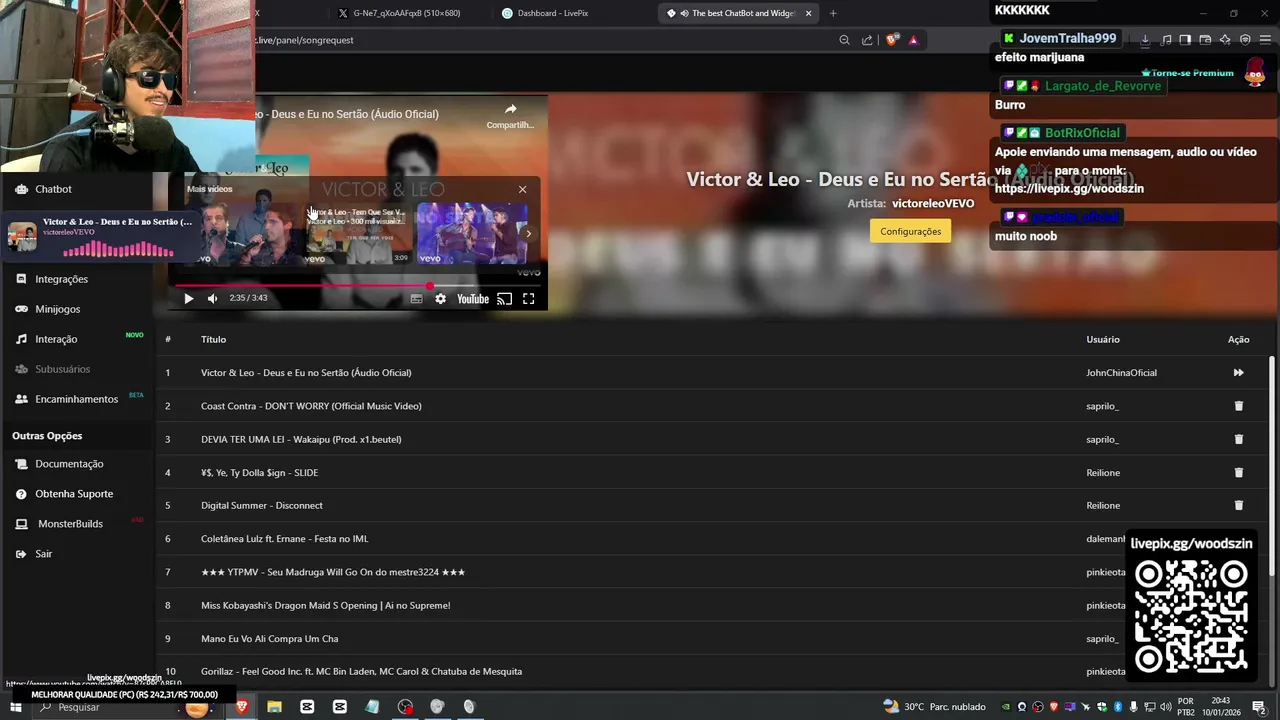The width and height of the screenshot is (1280, 720).
Task: Open the taskbar clock showing 20:43
Action: click(x=1220, y=707)
